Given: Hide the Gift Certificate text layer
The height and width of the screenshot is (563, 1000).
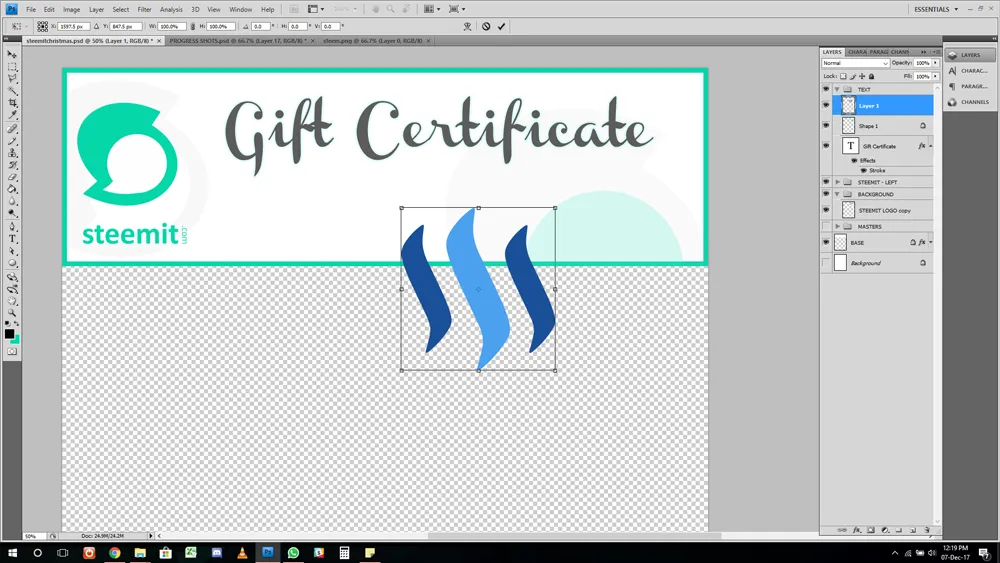Looking at the screenshot, I should click(826, 146).
